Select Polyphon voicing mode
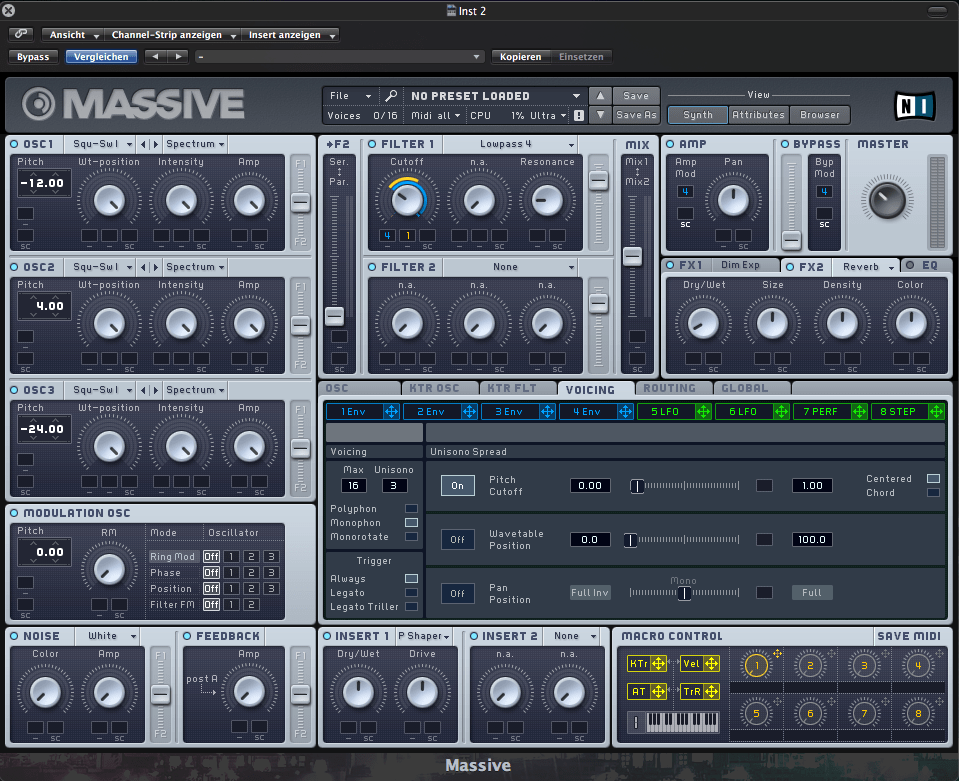The height and width of the screenshot is (781, 959). pos(411,509)
